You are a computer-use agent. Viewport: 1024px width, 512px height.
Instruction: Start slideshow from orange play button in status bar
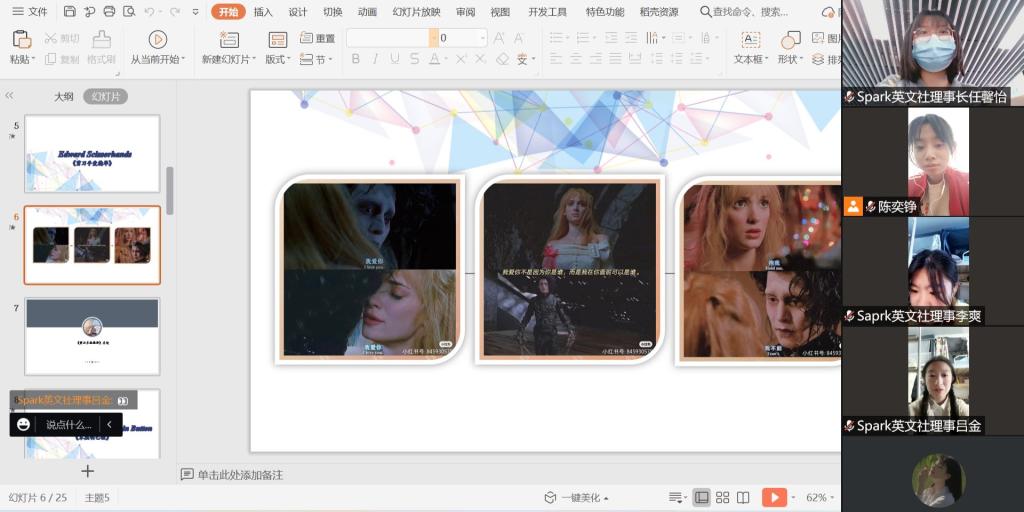click(773, 497)
